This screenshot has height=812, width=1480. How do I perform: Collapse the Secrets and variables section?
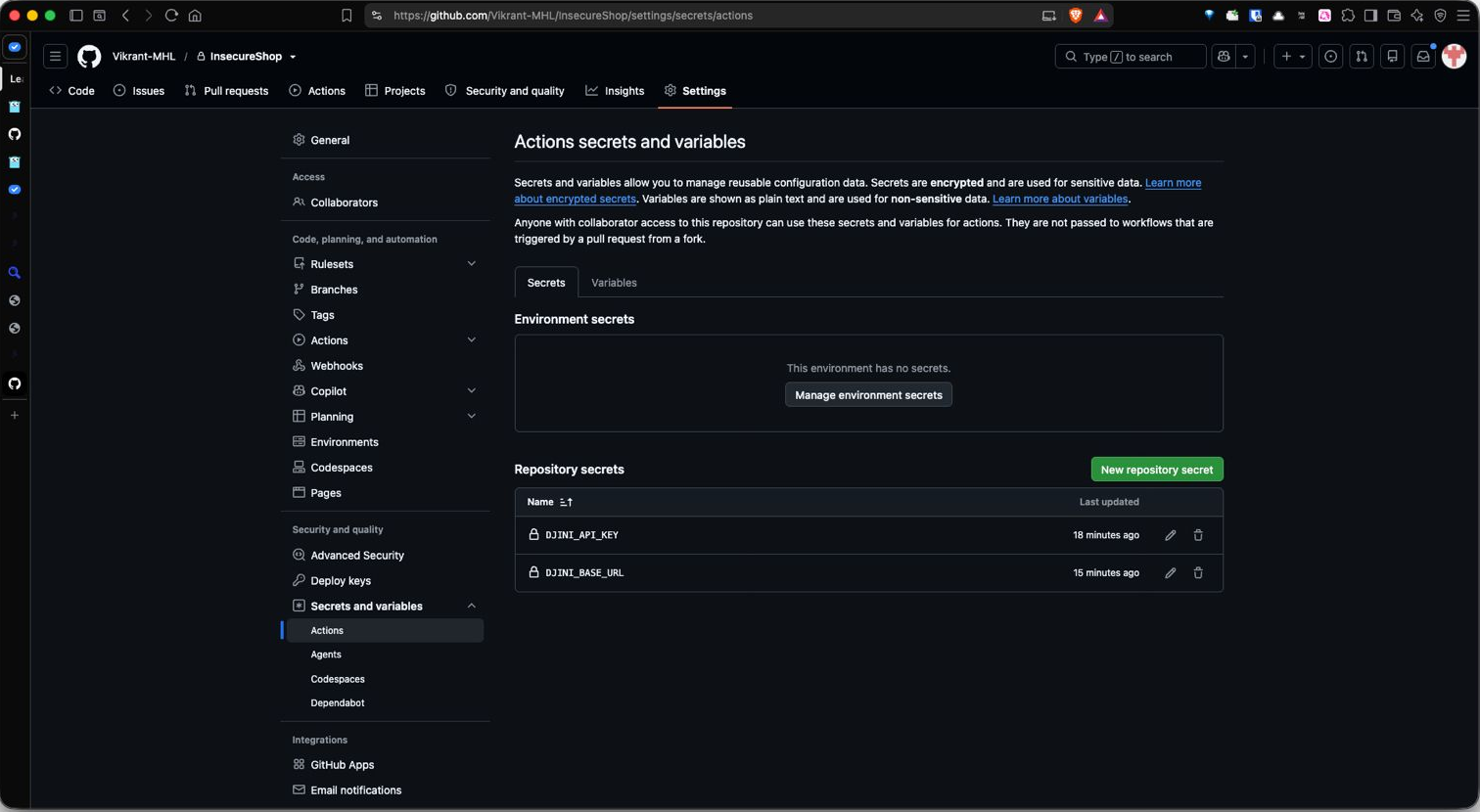tap(471, 607)
